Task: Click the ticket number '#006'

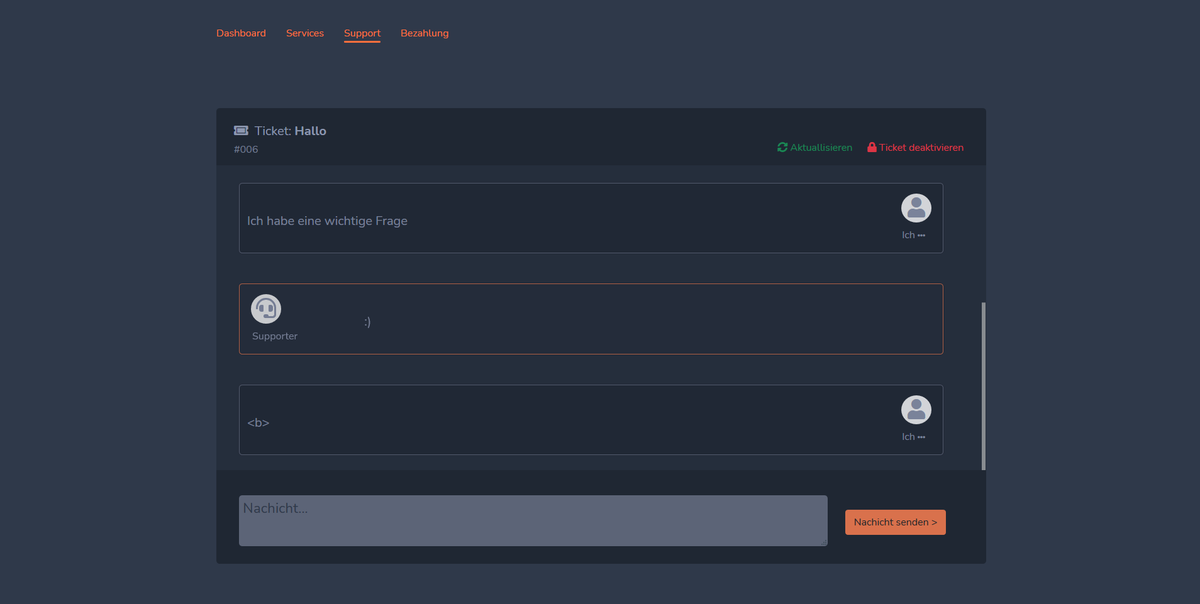Action: (x=245, y=149)
